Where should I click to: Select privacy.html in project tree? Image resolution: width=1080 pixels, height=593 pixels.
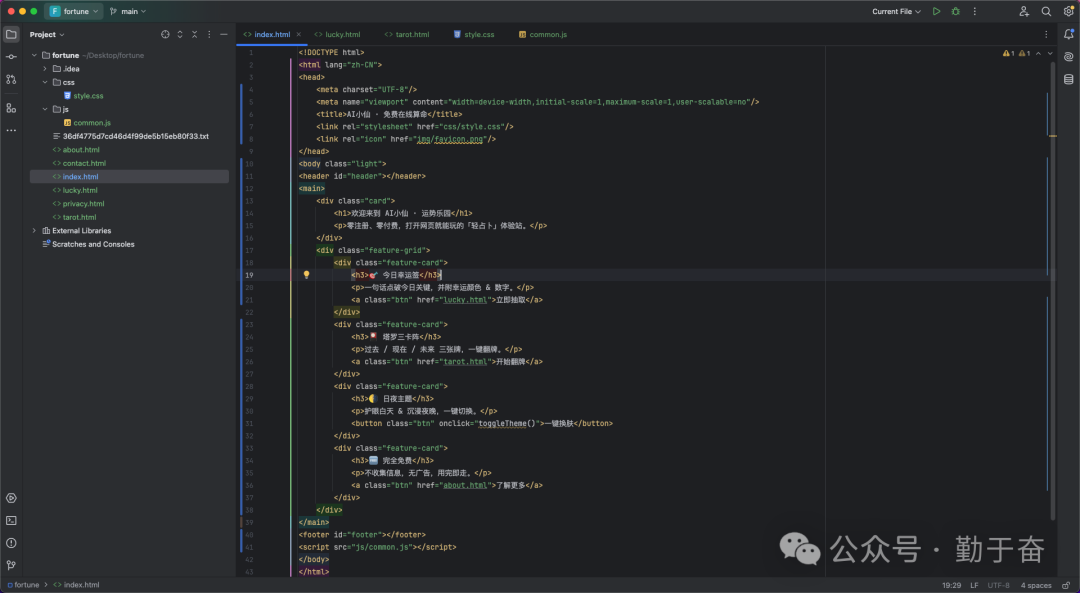83,204
